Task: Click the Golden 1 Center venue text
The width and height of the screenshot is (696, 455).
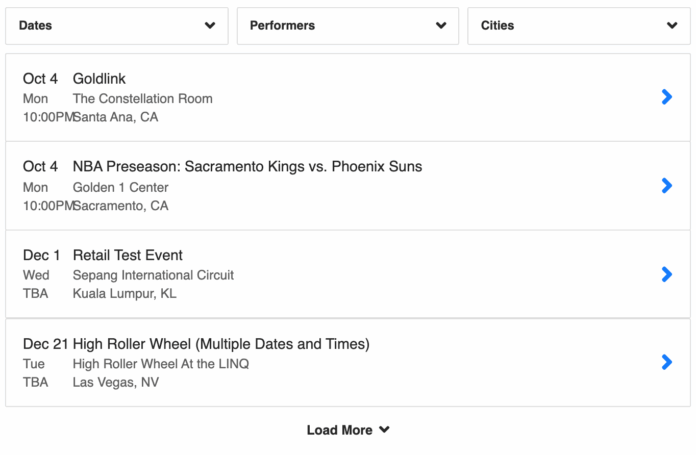Action: tap(120, 187)
